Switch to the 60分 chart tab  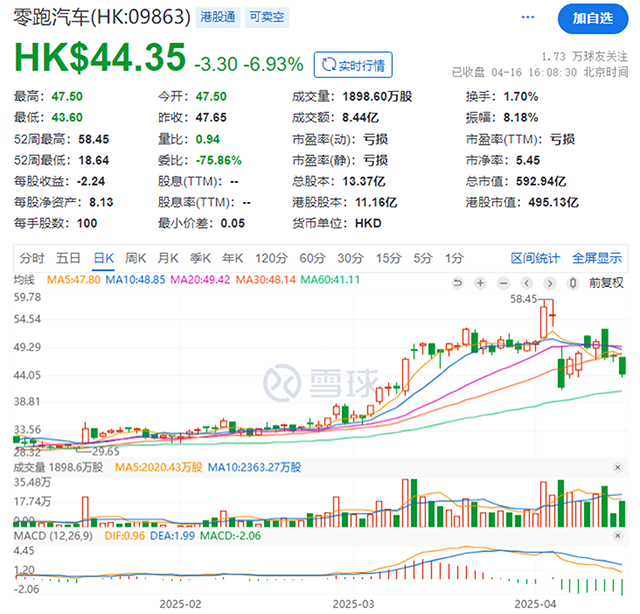[x=312, y=258]
